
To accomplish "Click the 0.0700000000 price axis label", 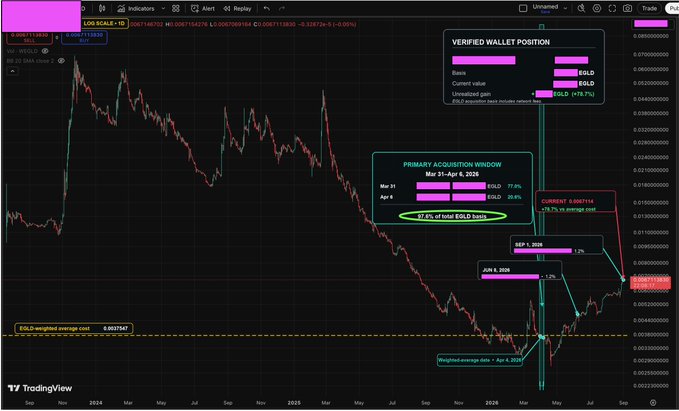I will tap(650, 55).
